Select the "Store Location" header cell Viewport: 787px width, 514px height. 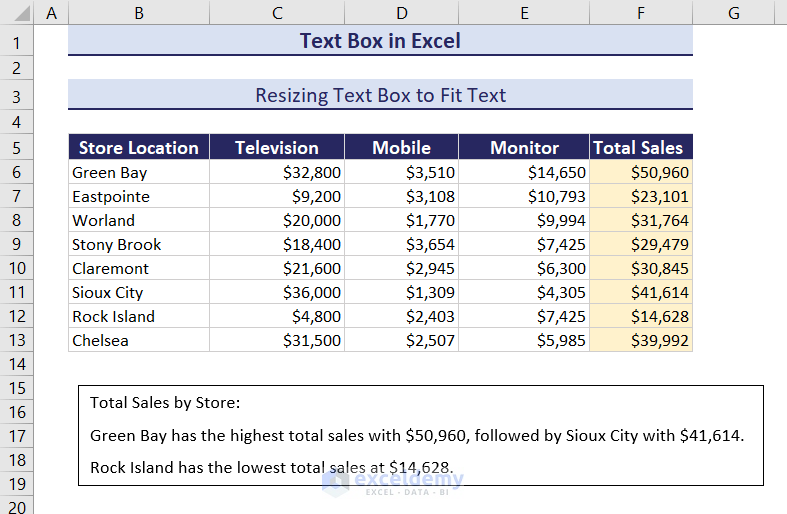pos(139,148)
